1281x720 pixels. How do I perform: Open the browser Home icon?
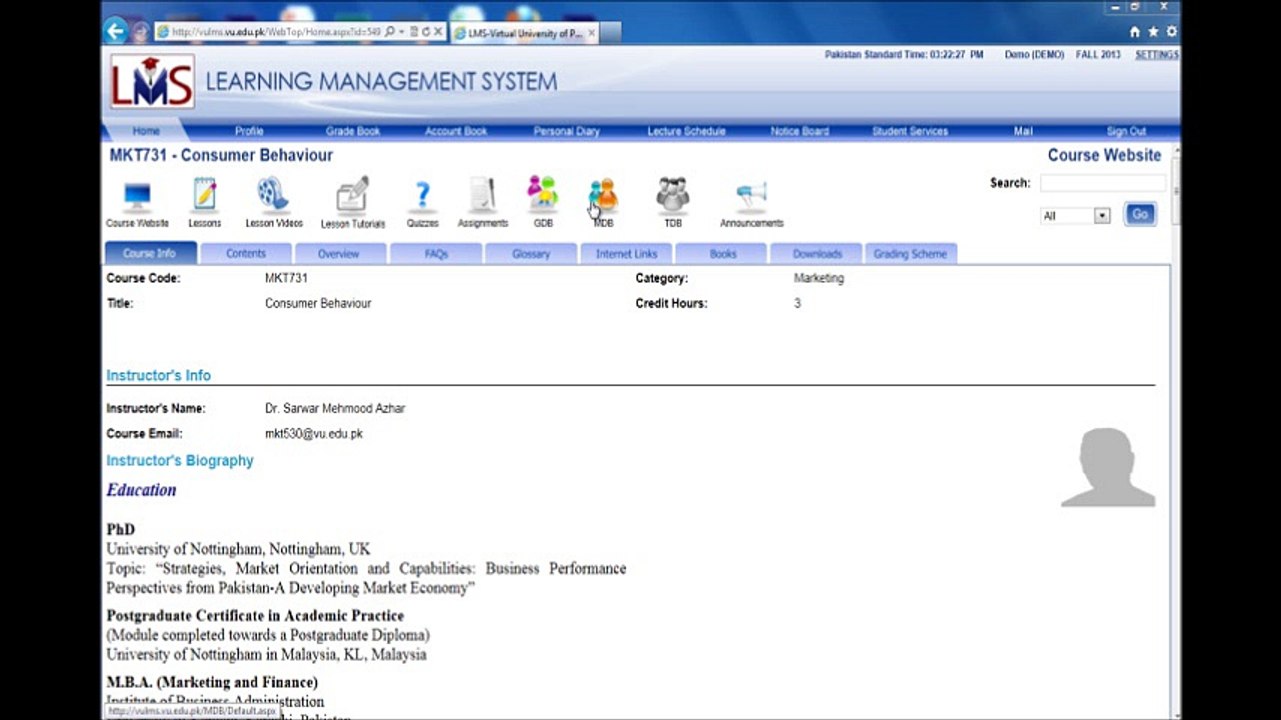[x=1134, y=32]
